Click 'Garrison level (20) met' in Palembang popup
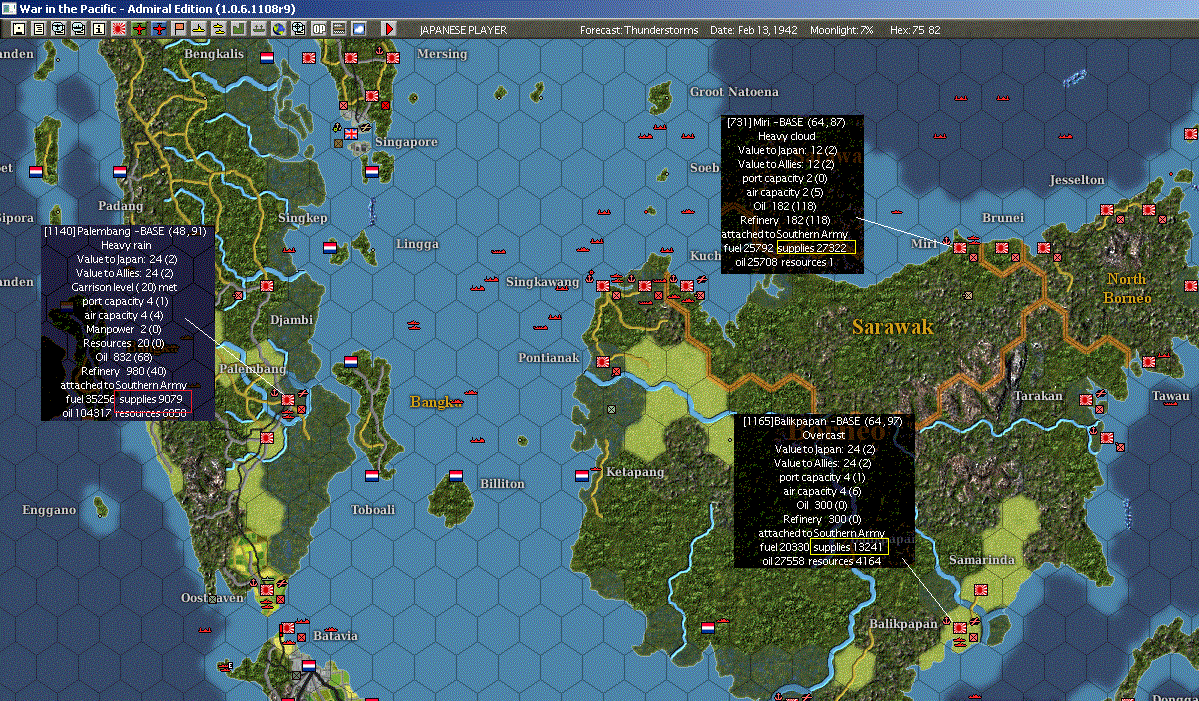The height and width of the screenshot is (701, 1199). pyautogui.click(x=124, y=287)
